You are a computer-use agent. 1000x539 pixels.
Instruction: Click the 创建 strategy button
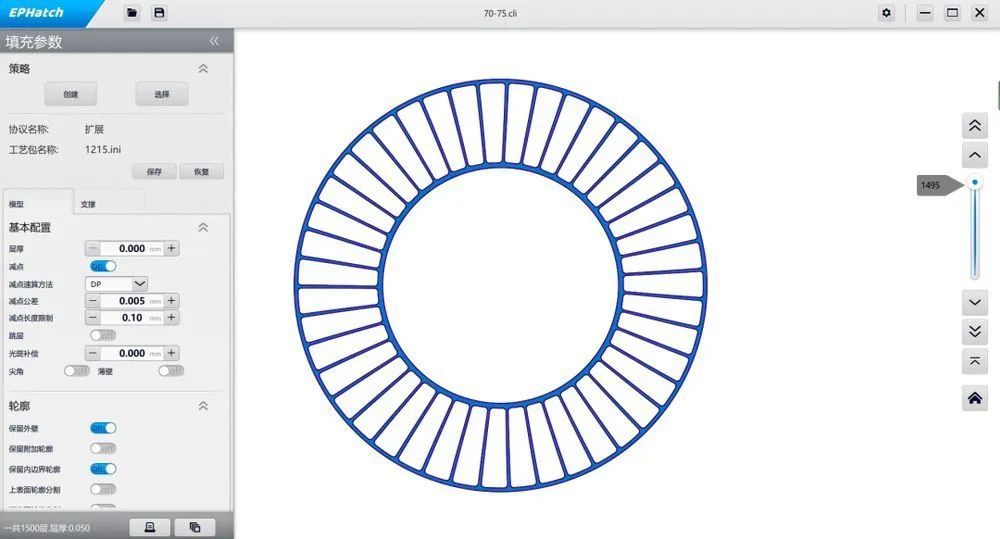tap(71, 94)
